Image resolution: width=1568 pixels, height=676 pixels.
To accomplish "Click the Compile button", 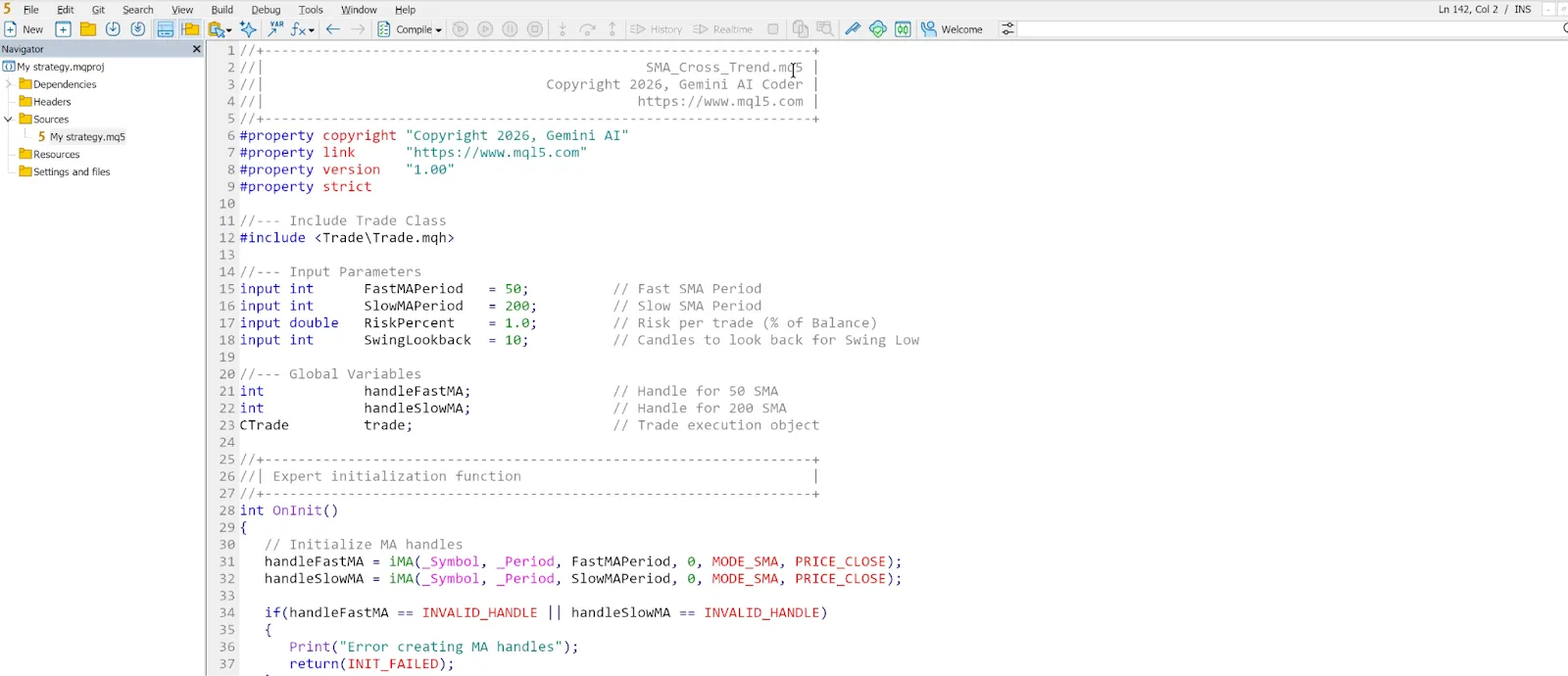I will pyautogui.click(x=405, y=29).
